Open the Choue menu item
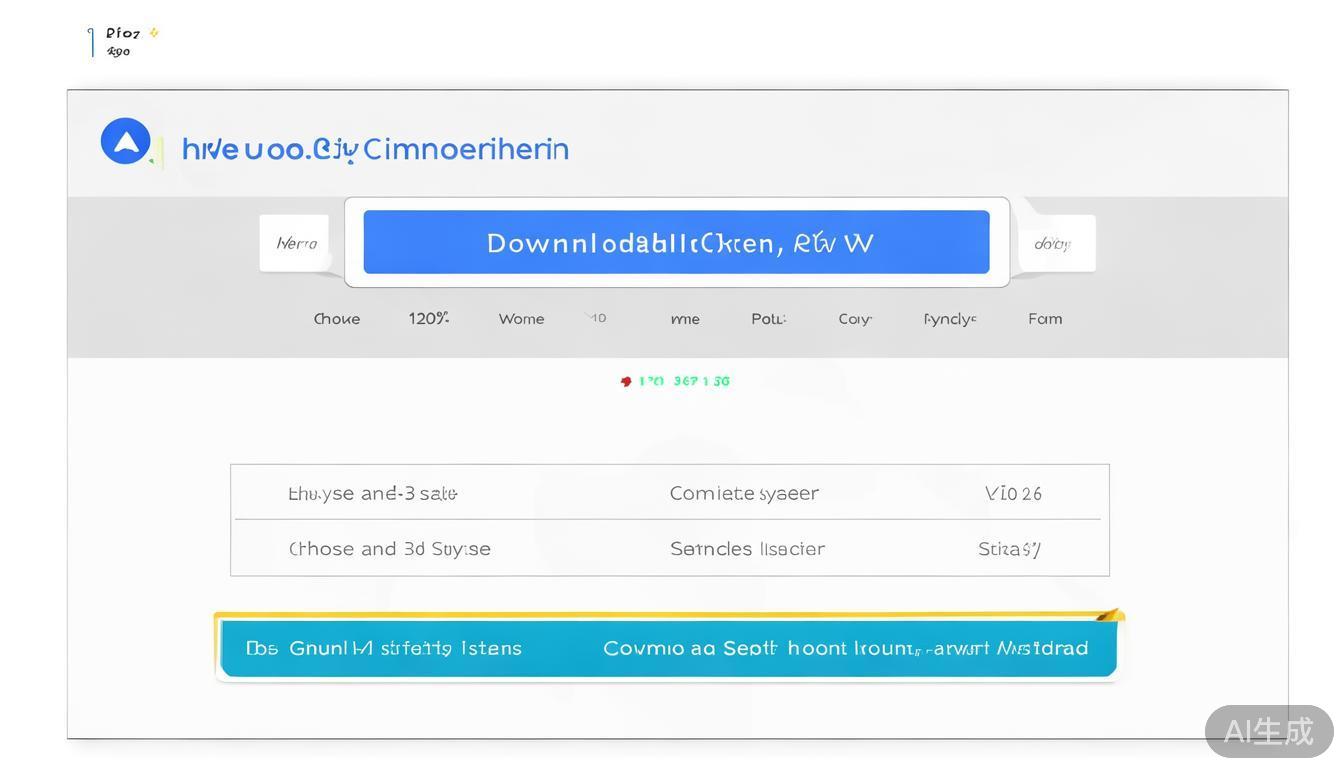 (337, 319)
